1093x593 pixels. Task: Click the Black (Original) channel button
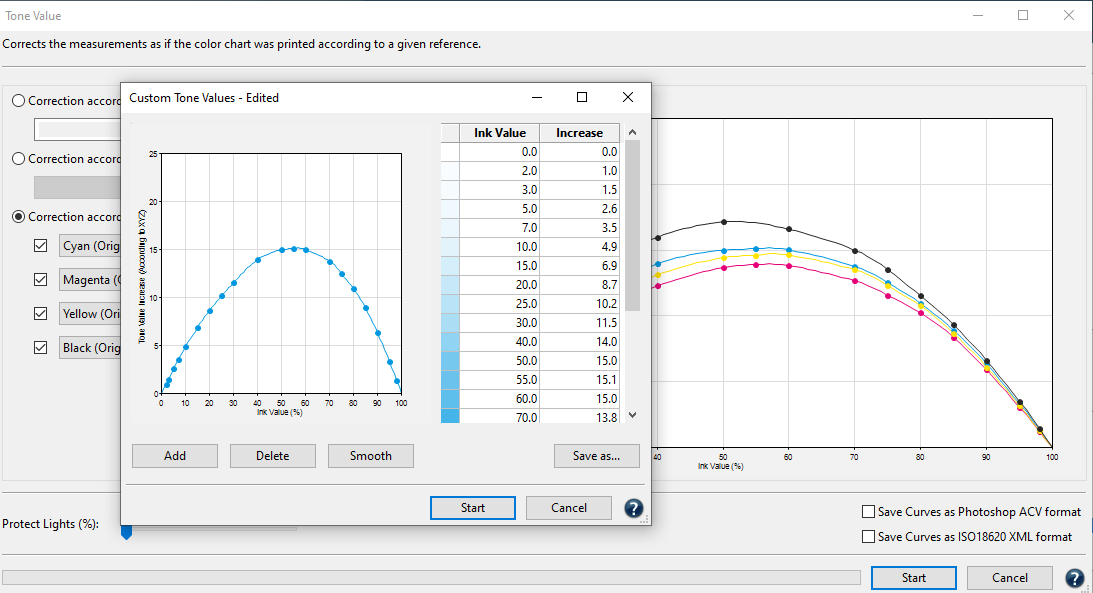coord(90,348)
